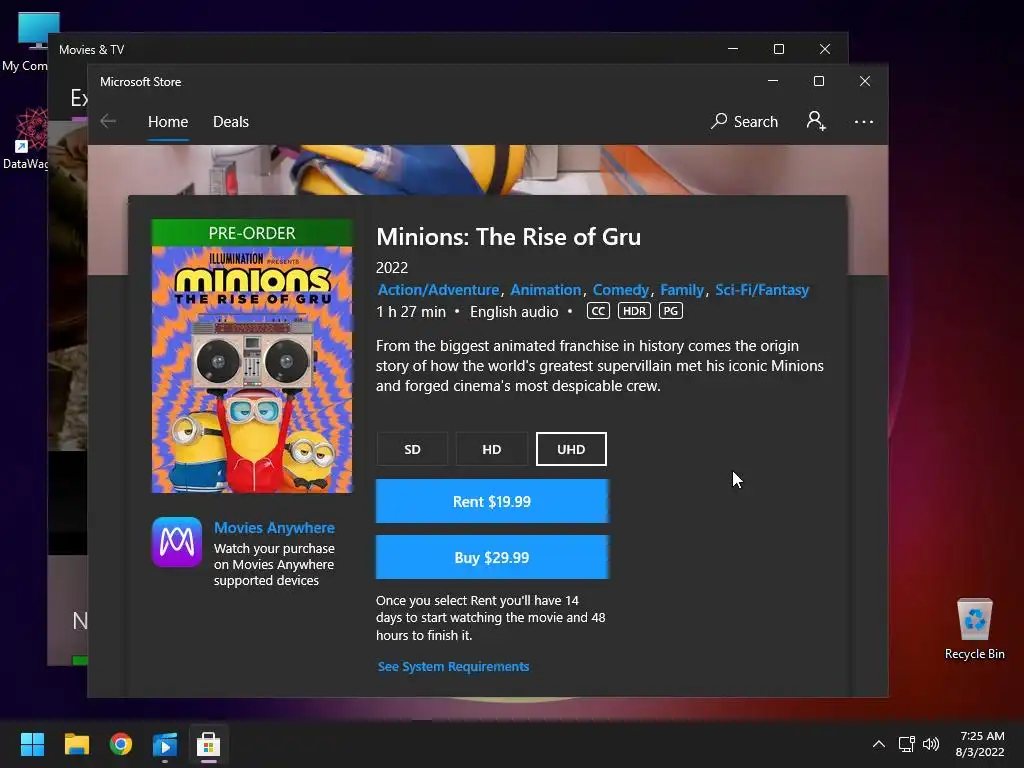Image resolution: width=1024 pixels, height=768 pixels.
Task: Click the movie title Minions: The Rise of Gru
Action: click(x=508, y=236)
